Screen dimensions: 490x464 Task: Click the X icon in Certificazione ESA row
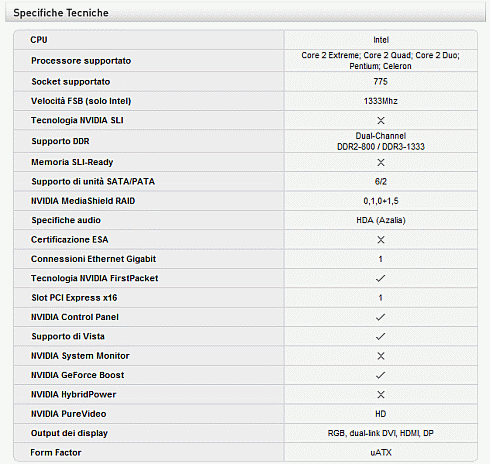(x=381, y=240)
